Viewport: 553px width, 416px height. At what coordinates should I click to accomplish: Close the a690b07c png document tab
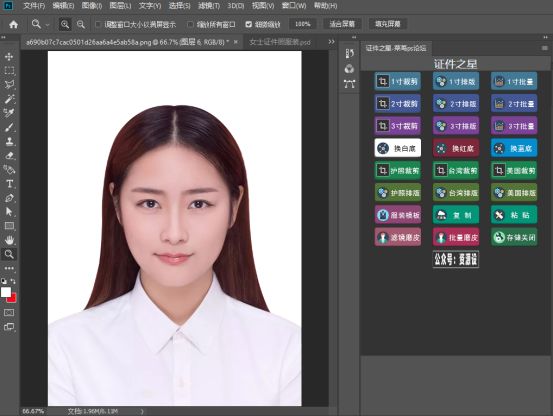point(236,42)
